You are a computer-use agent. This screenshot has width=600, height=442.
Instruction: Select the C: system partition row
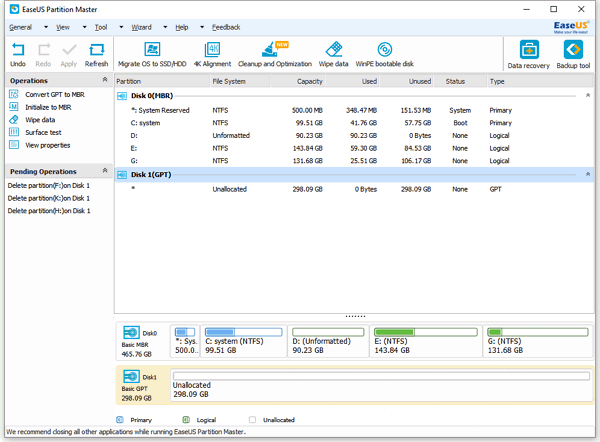click(354, 123)
